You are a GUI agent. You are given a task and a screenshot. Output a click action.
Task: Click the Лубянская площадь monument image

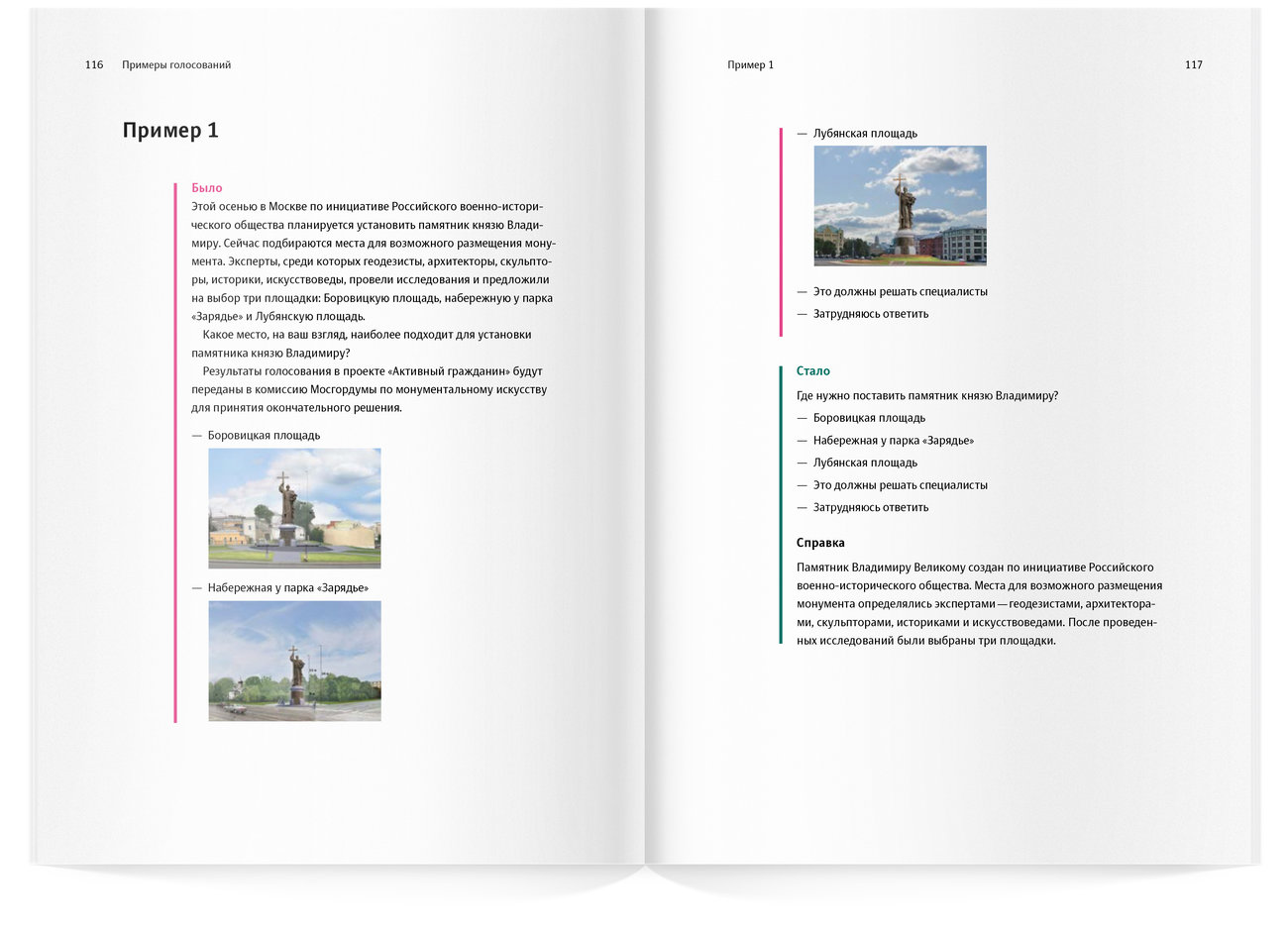(900, 206)
